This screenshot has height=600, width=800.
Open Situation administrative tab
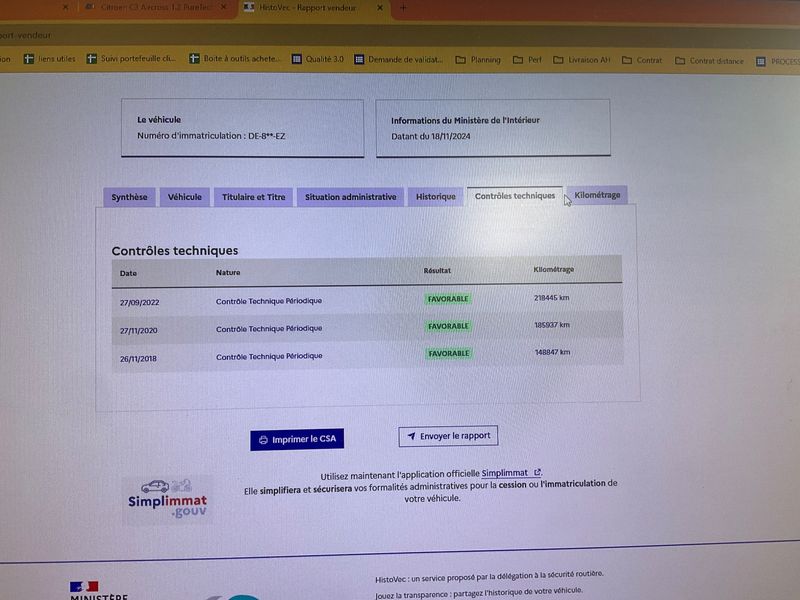(x=351, y=197)
